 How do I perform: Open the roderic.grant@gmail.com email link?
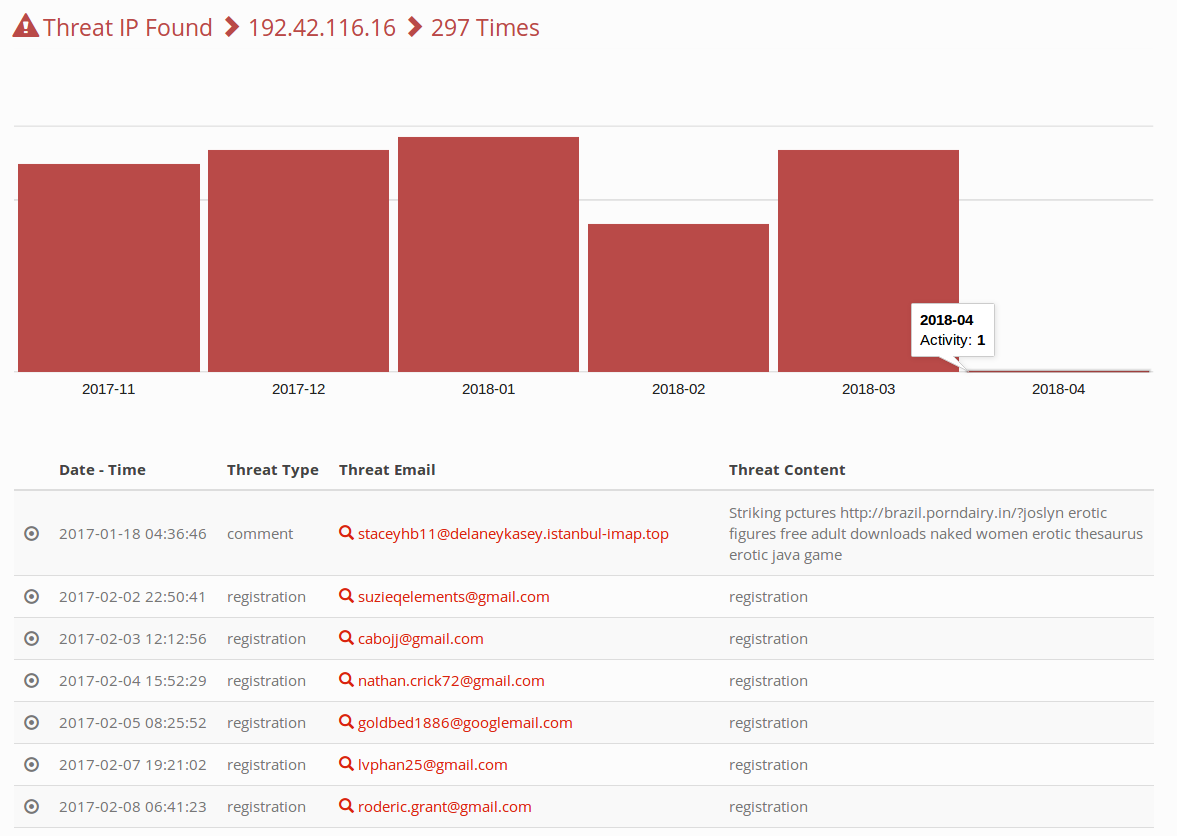(x=444, y=807)
